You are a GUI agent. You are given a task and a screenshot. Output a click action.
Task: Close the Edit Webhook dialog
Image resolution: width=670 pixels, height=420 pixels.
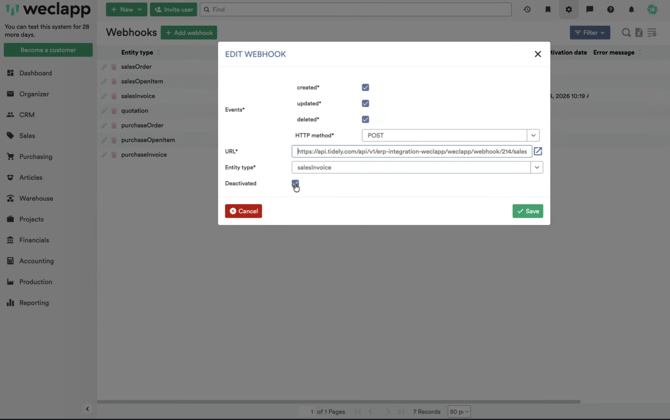[537, 54]
